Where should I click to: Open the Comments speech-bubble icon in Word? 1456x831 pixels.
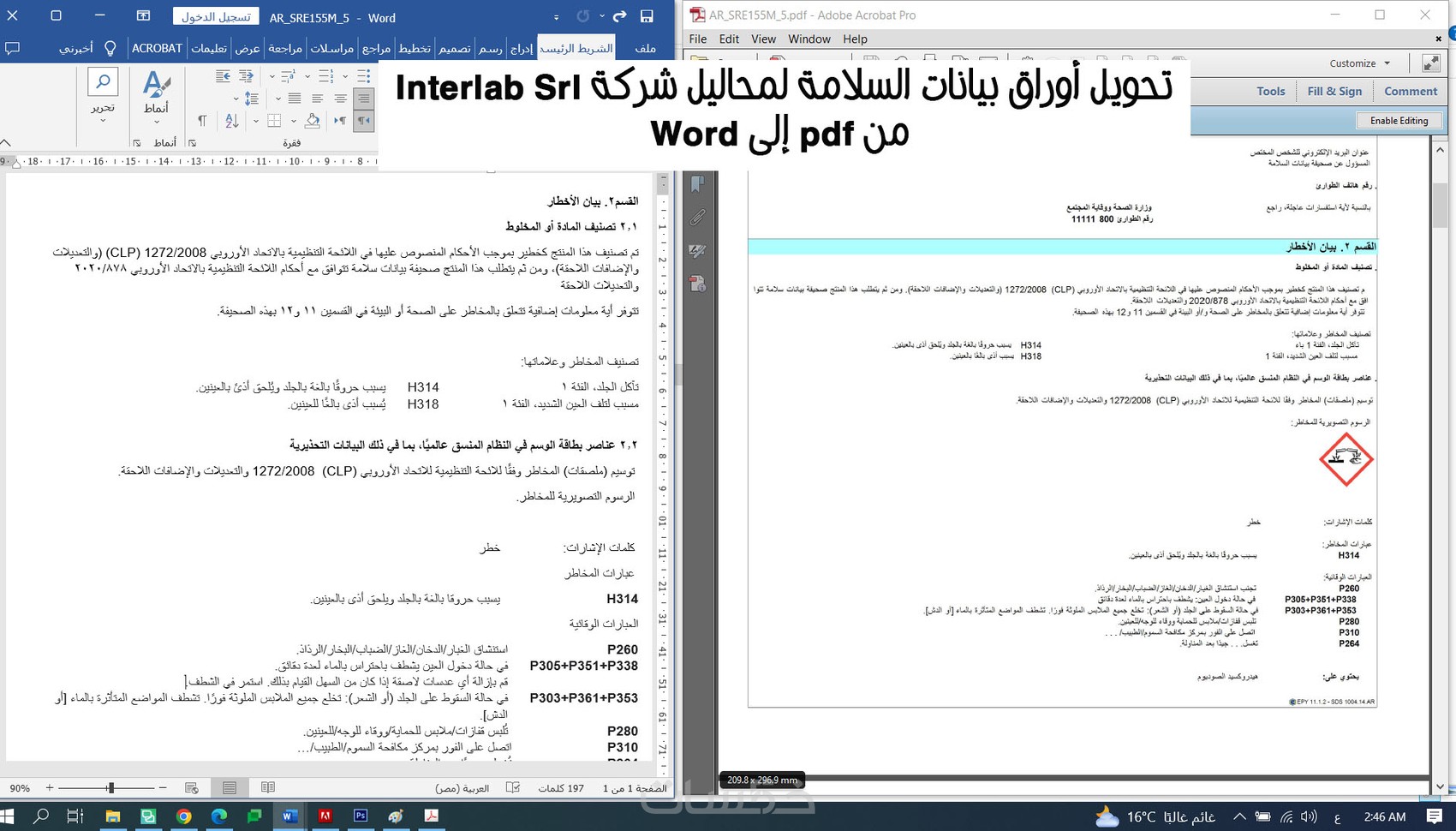coord(13,48)
